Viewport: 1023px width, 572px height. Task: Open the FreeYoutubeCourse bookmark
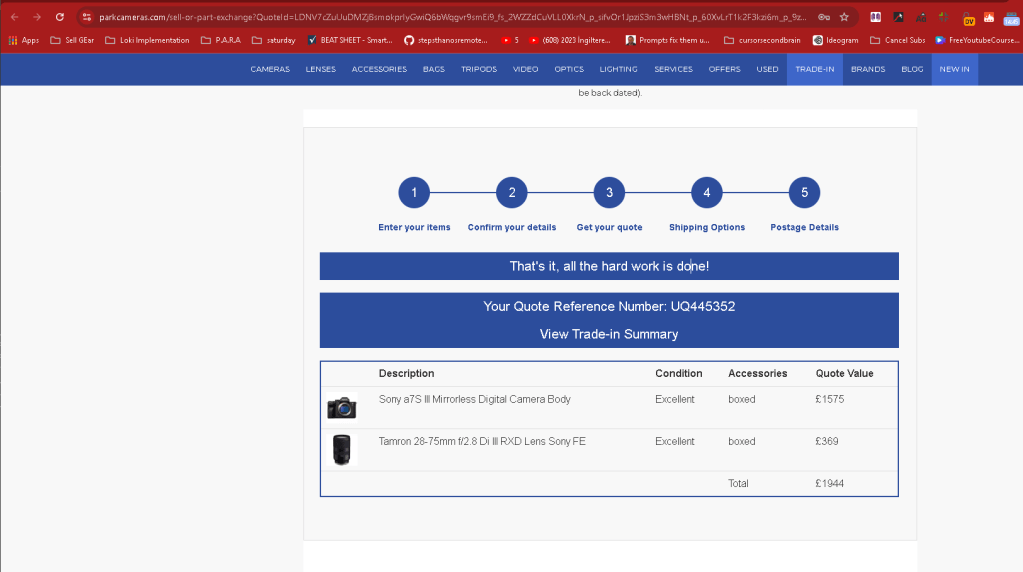click(977, 40)
